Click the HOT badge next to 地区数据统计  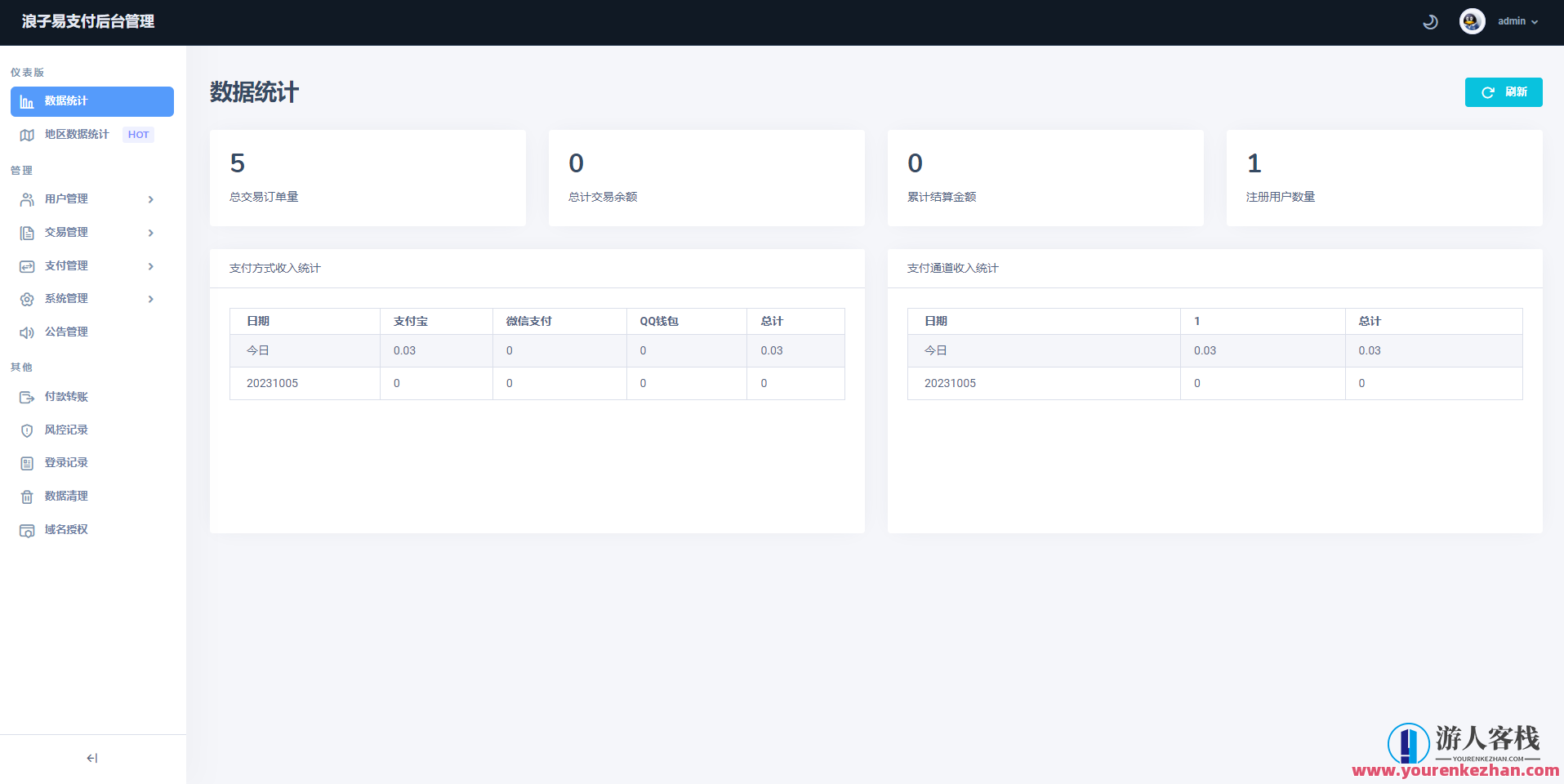click(x=138, y=135)
